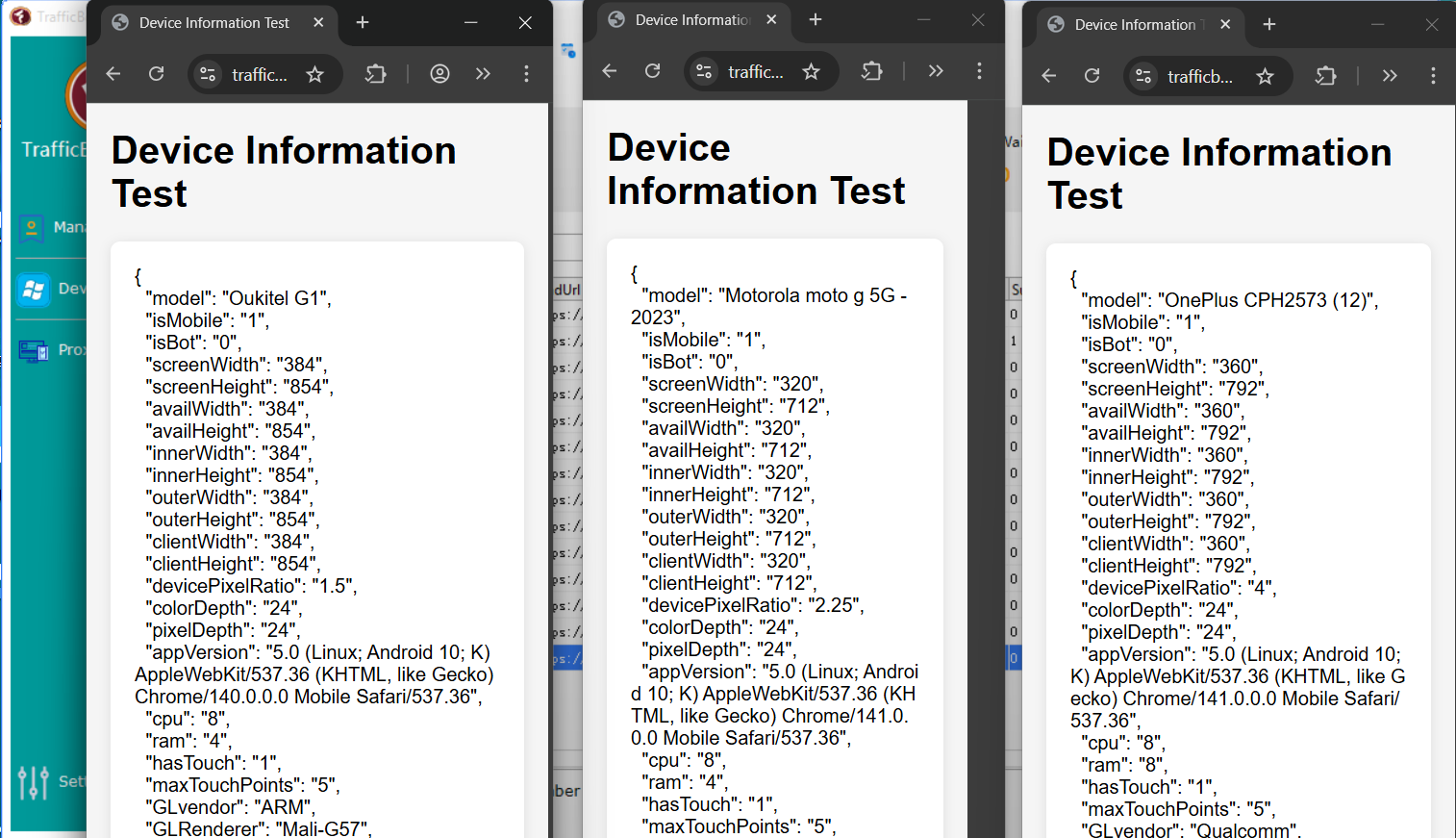Close the tab in the OnePlus window

[1225, 25]
